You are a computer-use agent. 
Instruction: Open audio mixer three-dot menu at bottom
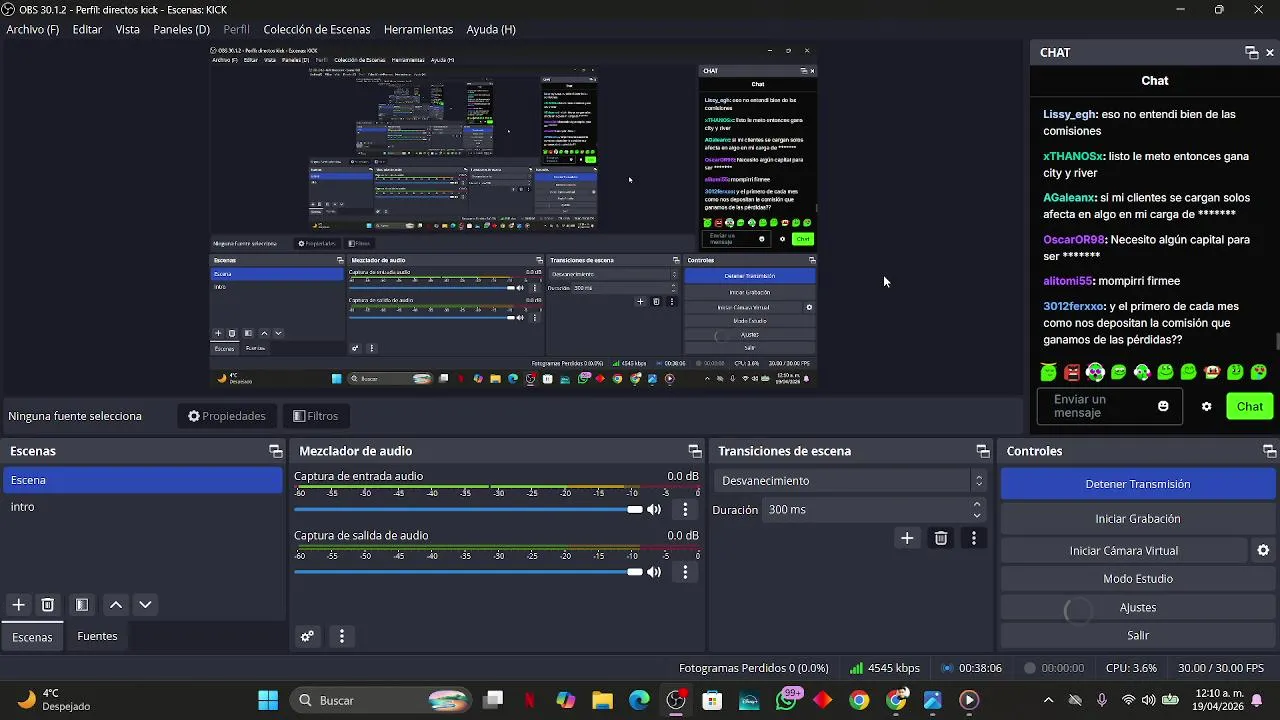[x=342, y=636]
